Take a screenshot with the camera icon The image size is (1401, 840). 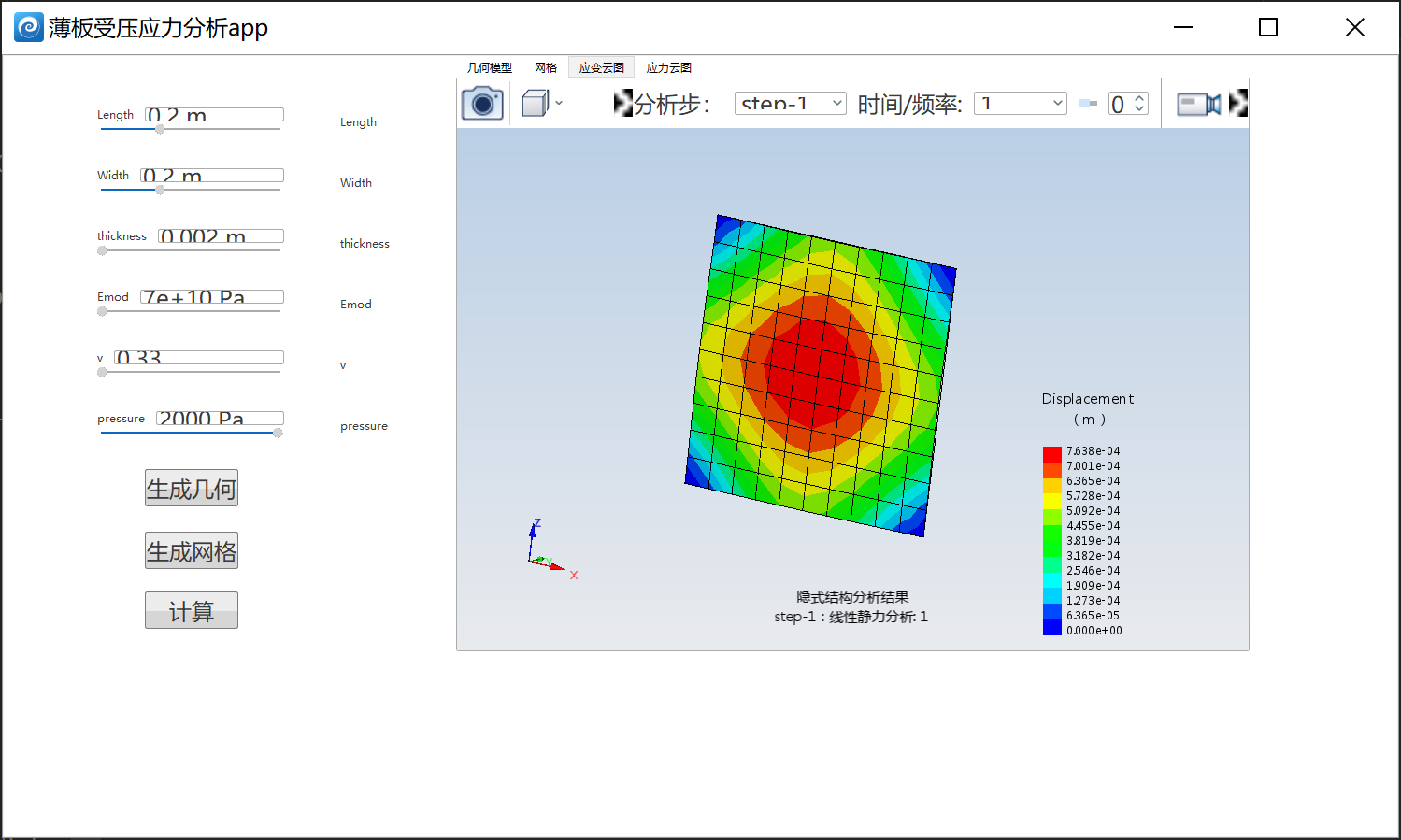point(482,103)
